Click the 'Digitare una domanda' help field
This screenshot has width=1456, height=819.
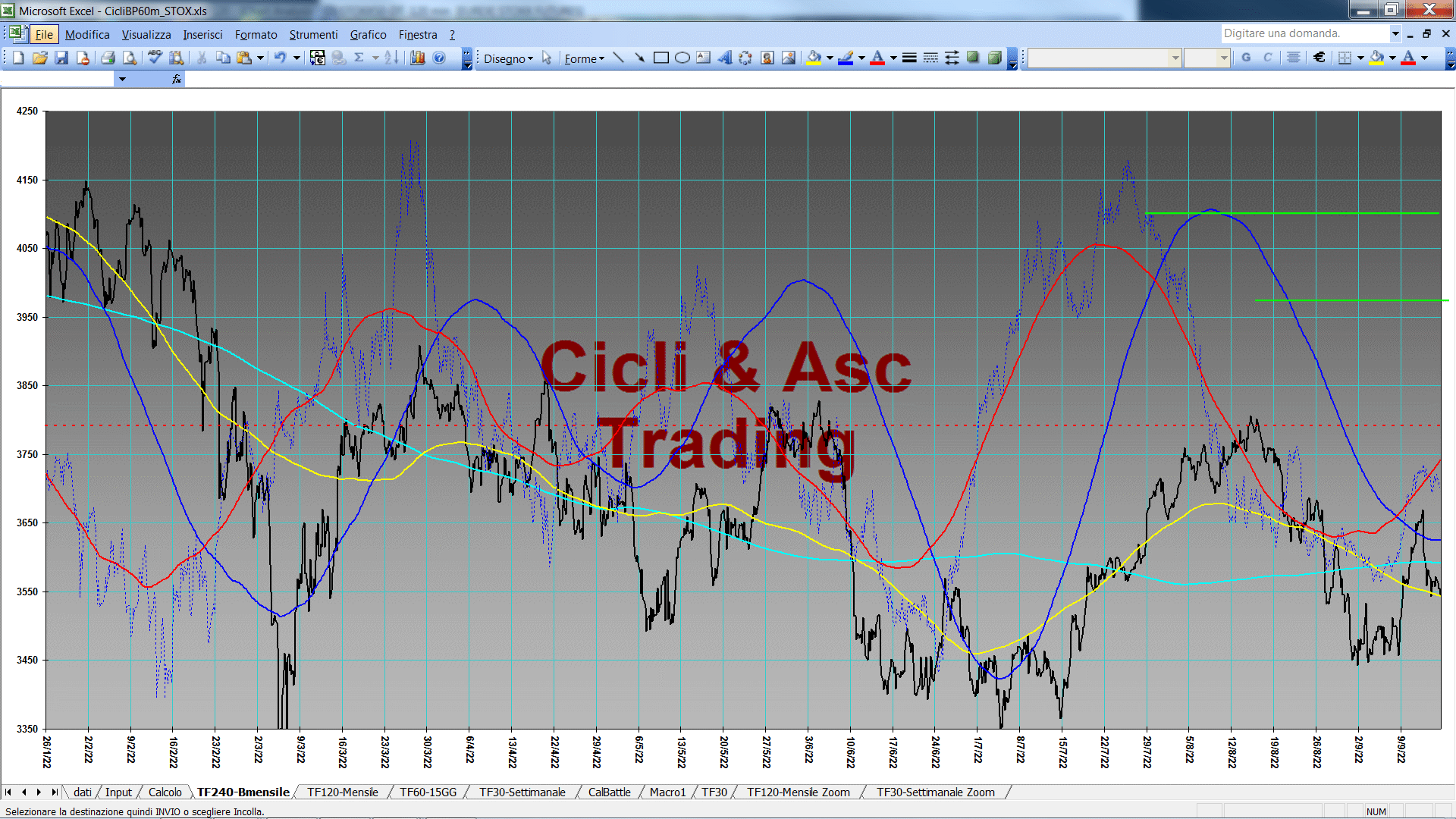click(1304, 33)
